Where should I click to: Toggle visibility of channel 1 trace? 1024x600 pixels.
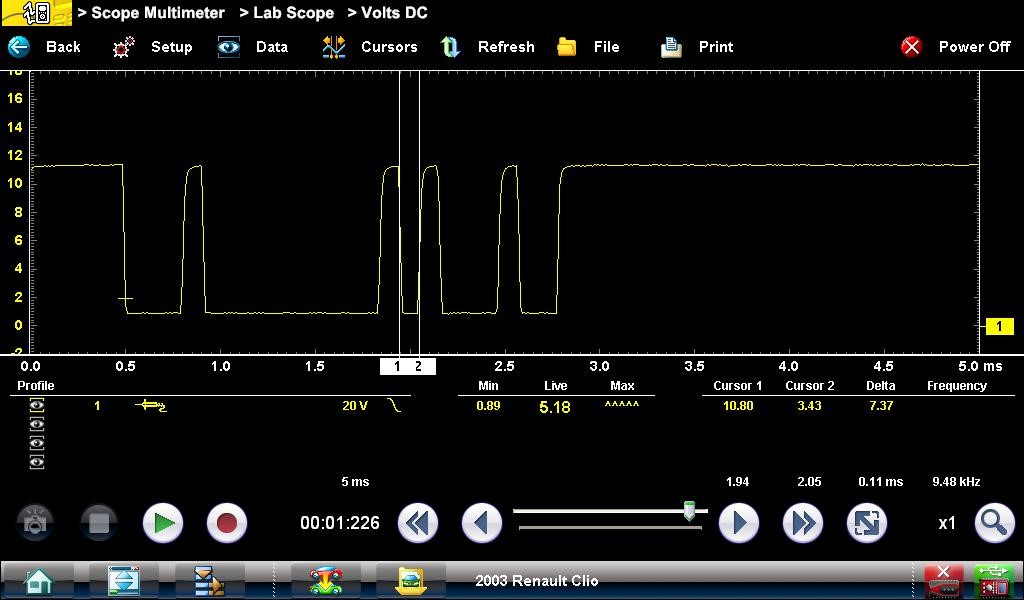[x=37, y=406]
